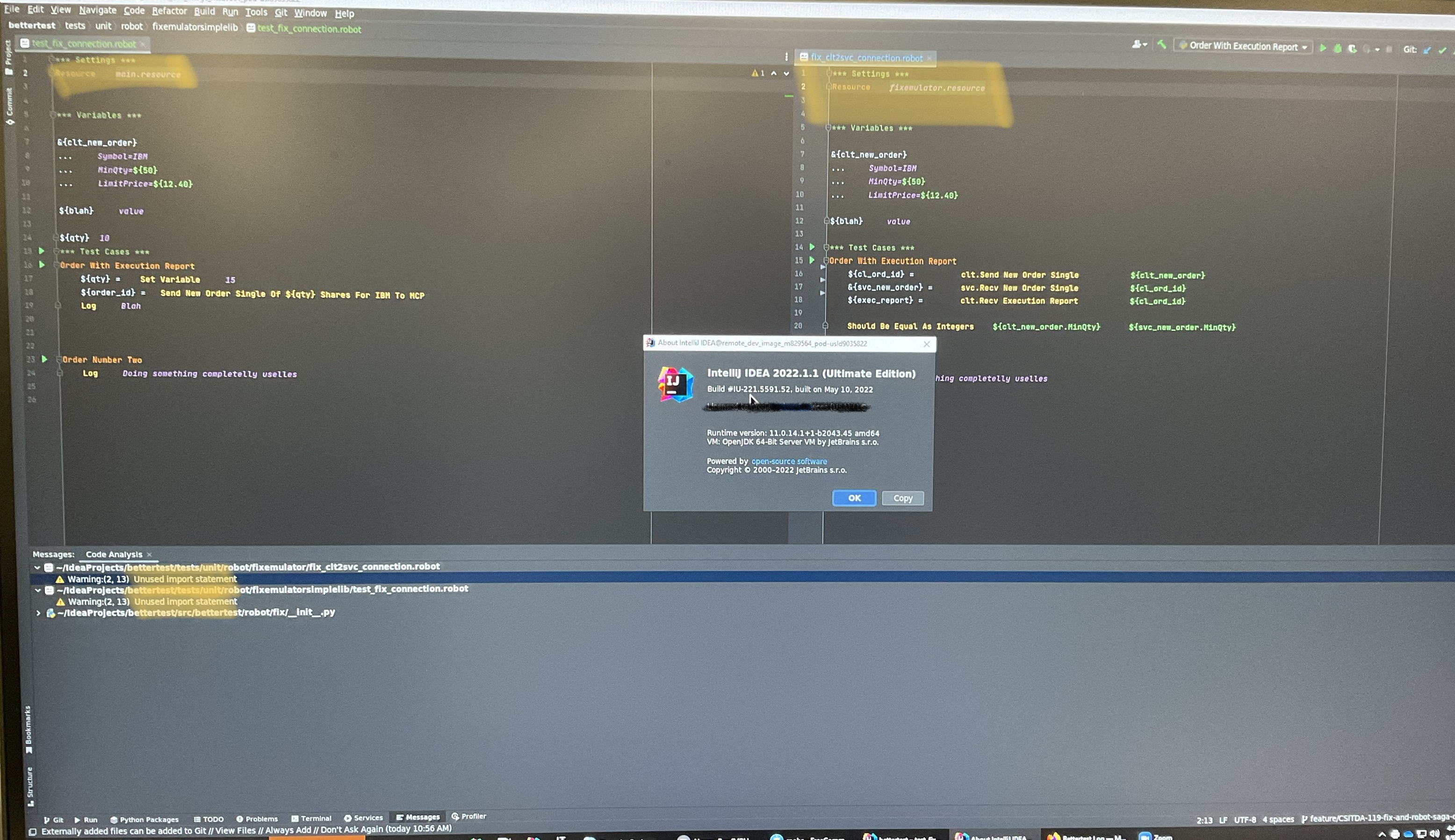Switch to the test_fix_connection.robot editor tab

(84, 43)
